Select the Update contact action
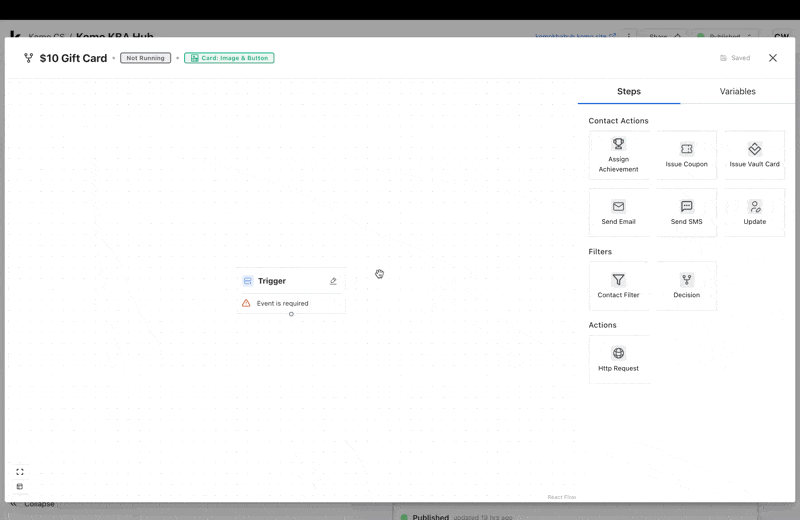800x520 pixels. coord(754,213)
